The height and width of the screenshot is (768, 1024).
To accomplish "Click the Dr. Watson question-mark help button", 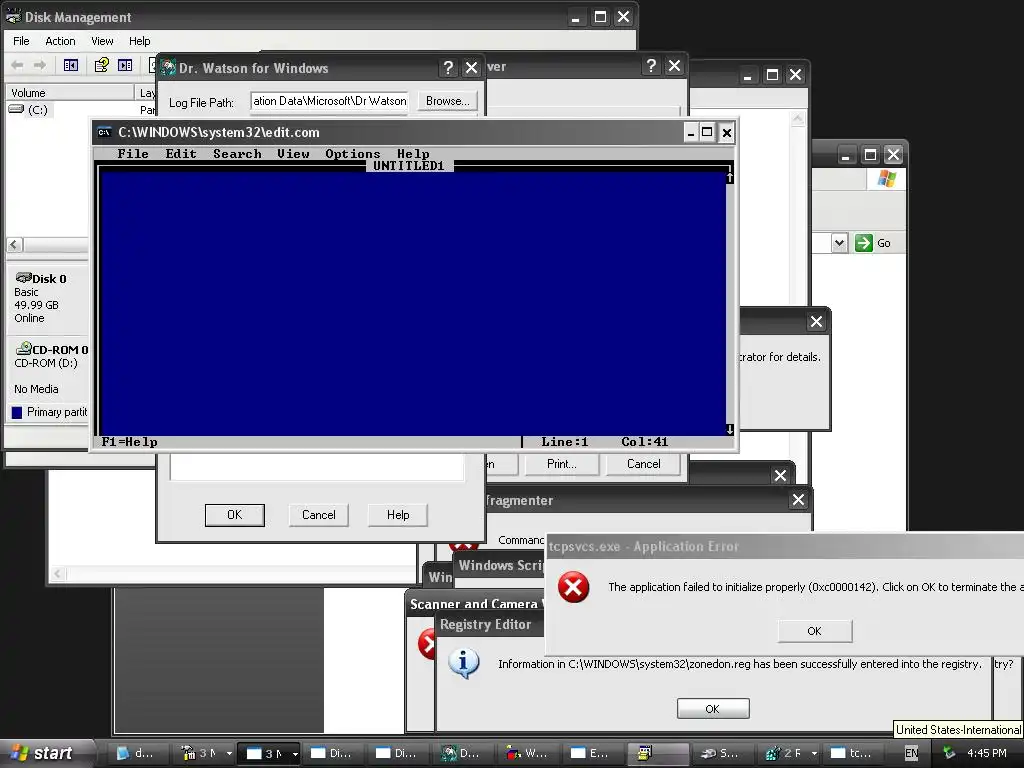I will click(x=448, y=68).
